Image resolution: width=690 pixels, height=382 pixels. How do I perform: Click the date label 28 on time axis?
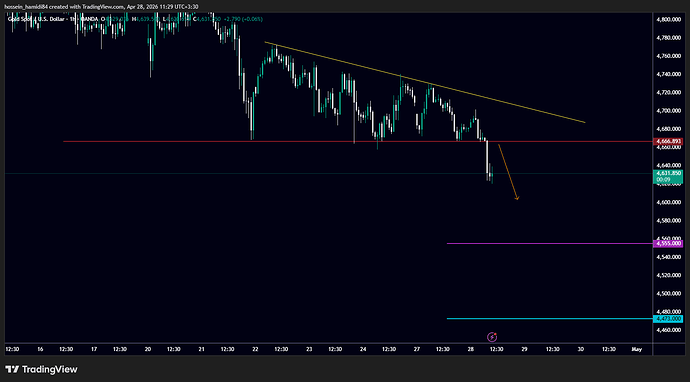coord(470,349)
